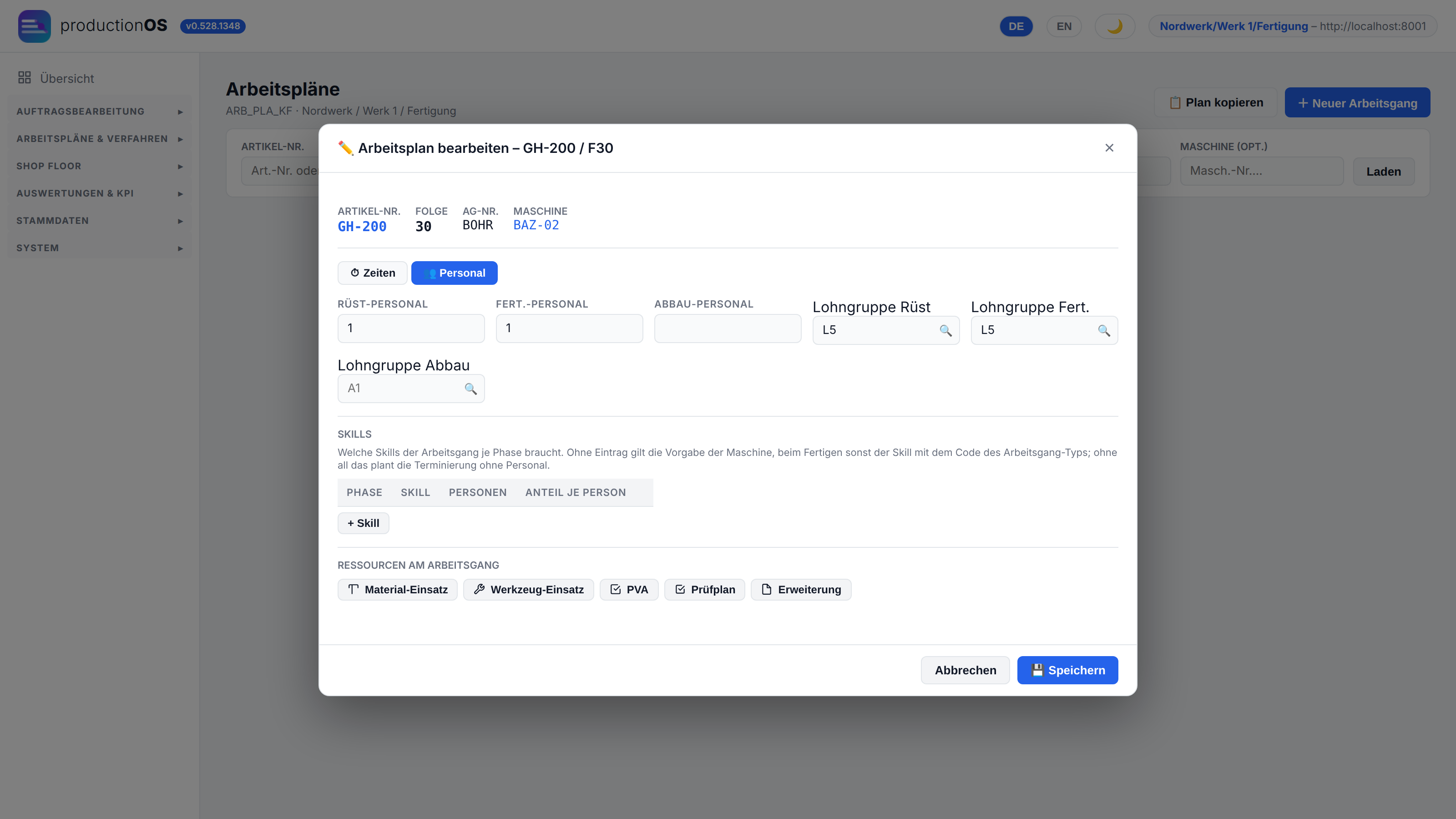Image resolution: width=1456 pixels, height=819 pixels.
Task: Switch language to DE
Action: click(1016, 26)
